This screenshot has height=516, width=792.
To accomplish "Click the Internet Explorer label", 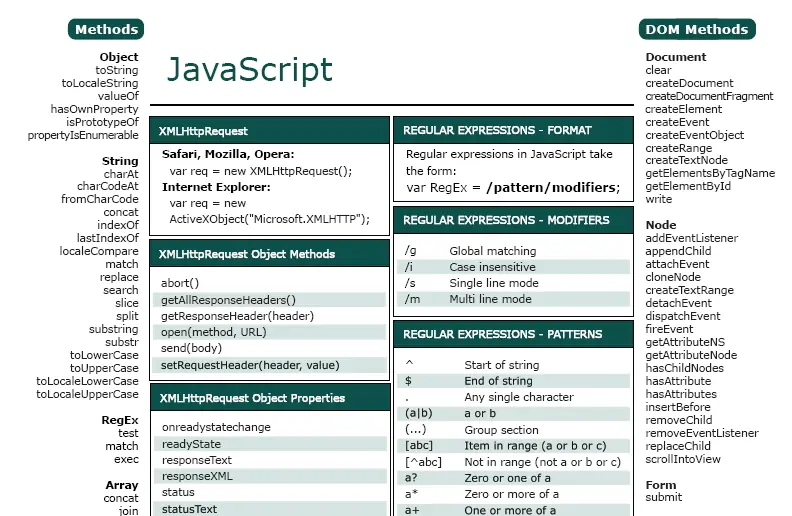I will [216, 187].
